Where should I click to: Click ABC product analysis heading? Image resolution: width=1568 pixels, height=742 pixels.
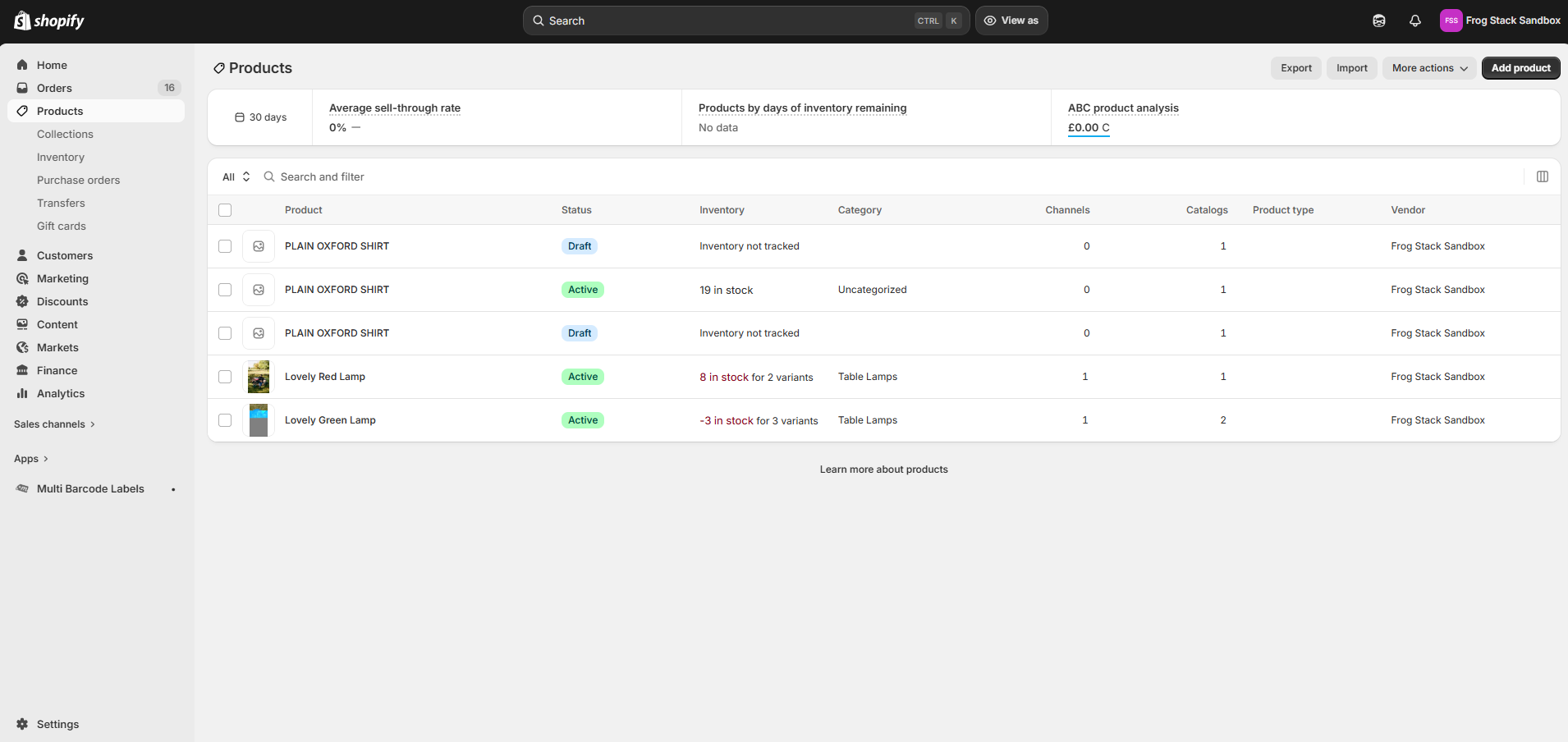pos(1123,108)
